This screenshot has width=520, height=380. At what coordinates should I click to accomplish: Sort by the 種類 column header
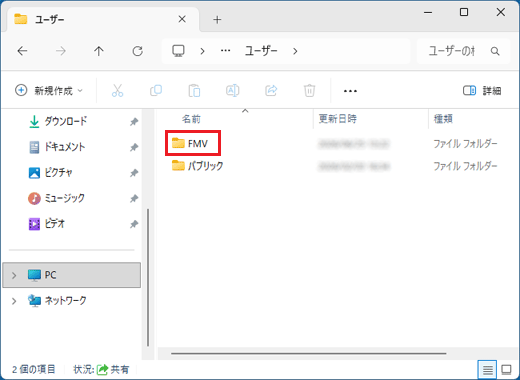[443, 119]
